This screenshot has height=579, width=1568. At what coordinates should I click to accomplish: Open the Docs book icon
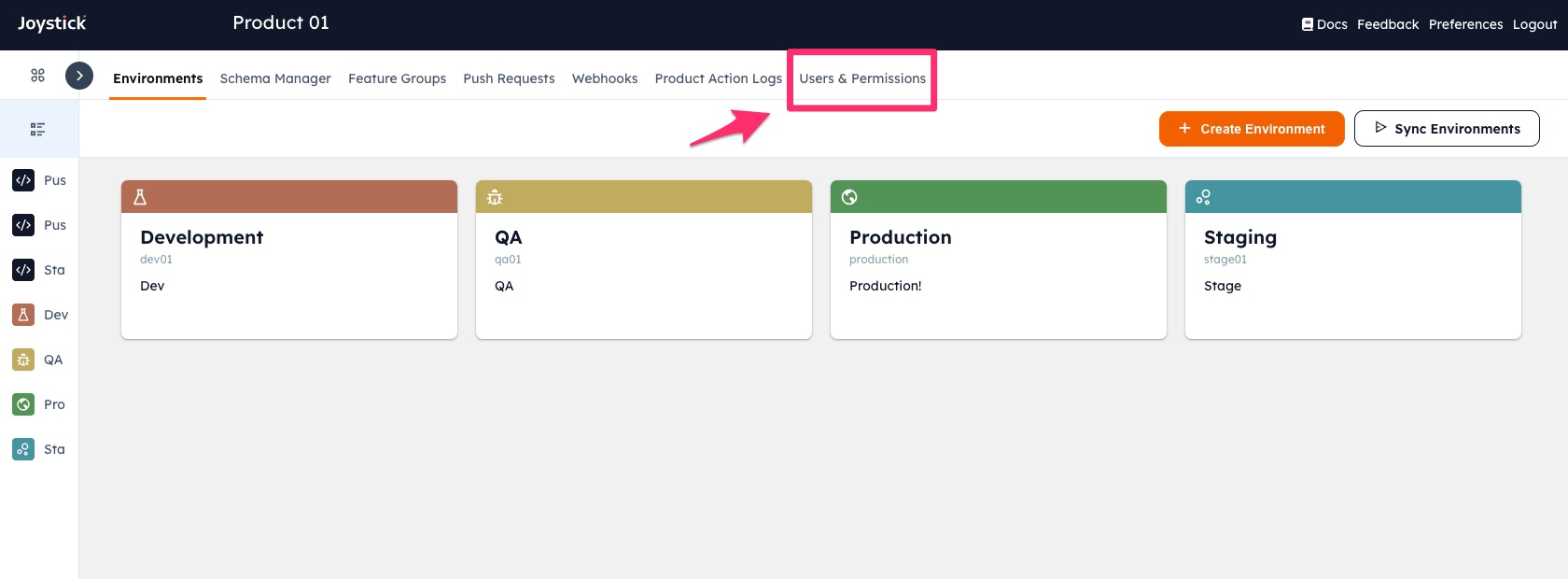[x=1308, y=24]
